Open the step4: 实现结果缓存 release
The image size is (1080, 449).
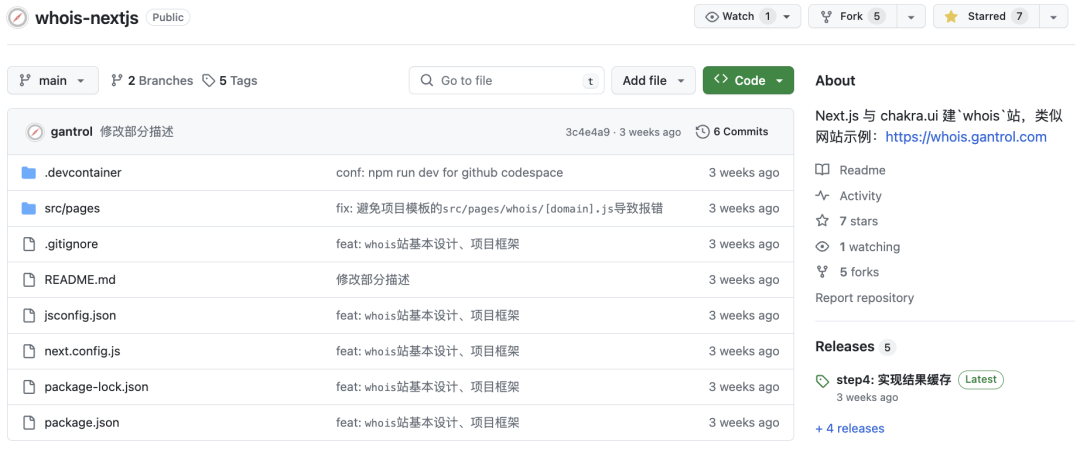pyautogui.click(x=893, y=379)
